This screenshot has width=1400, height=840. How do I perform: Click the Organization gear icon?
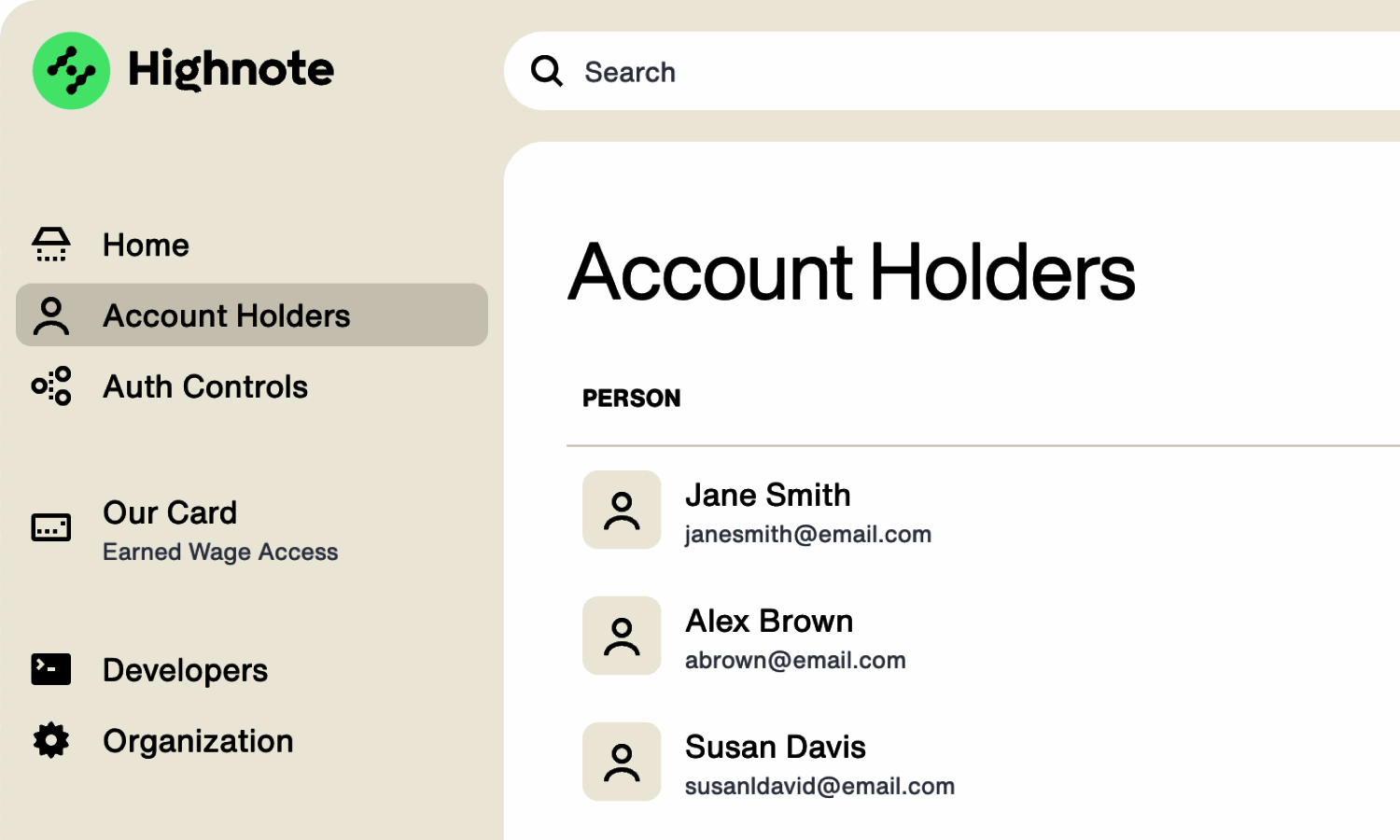click(51, 740)
